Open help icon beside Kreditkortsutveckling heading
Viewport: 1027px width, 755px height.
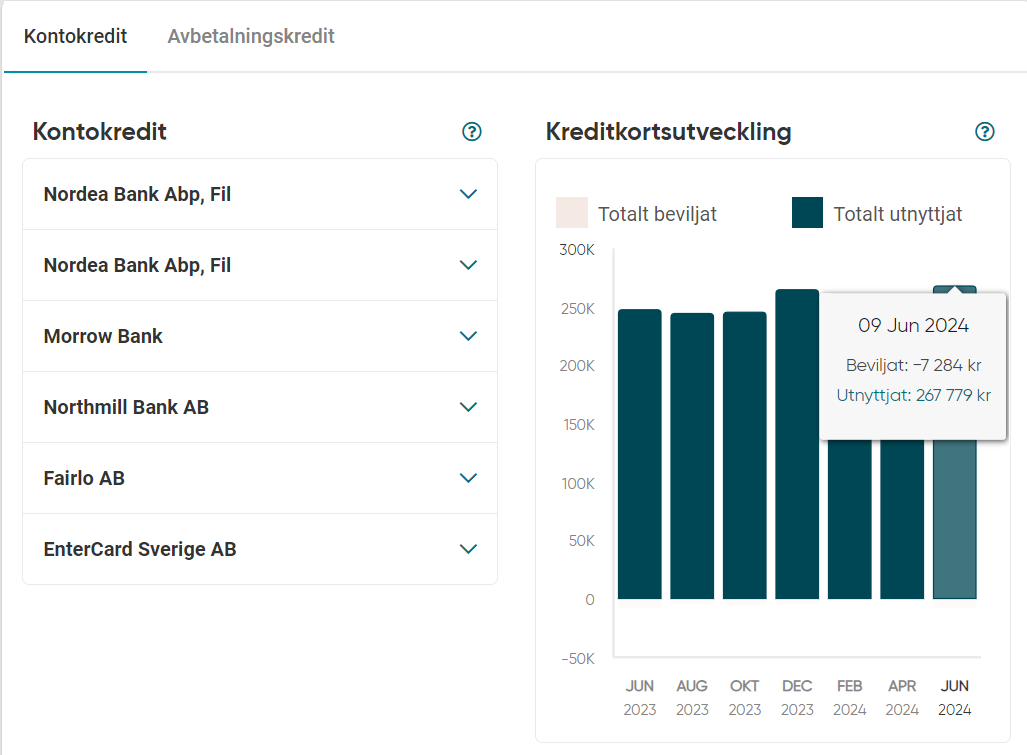click(985, 132)
